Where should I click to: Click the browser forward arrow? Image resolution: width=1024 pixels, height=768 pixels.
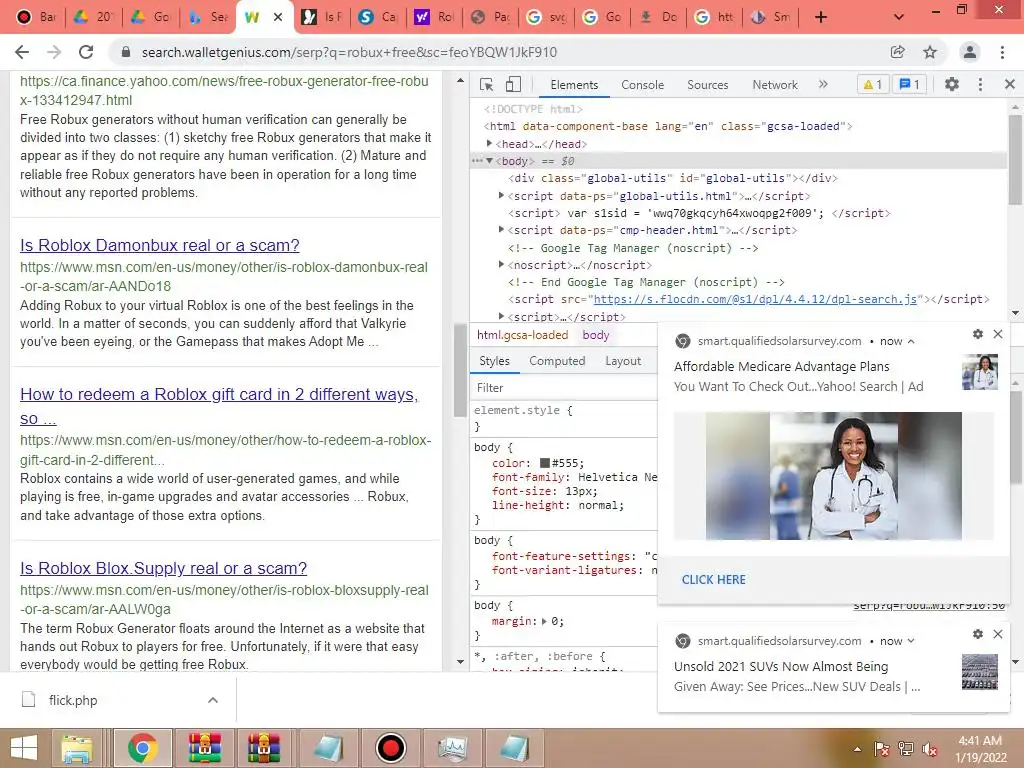click(x=54, y=52)
